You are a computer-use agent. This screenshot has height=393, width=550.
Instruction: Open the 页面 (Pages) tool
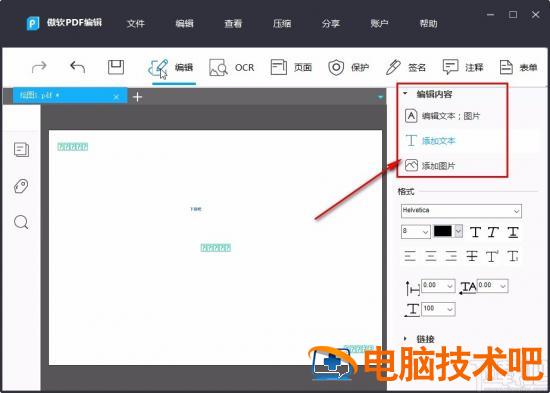tap(291, 67)
